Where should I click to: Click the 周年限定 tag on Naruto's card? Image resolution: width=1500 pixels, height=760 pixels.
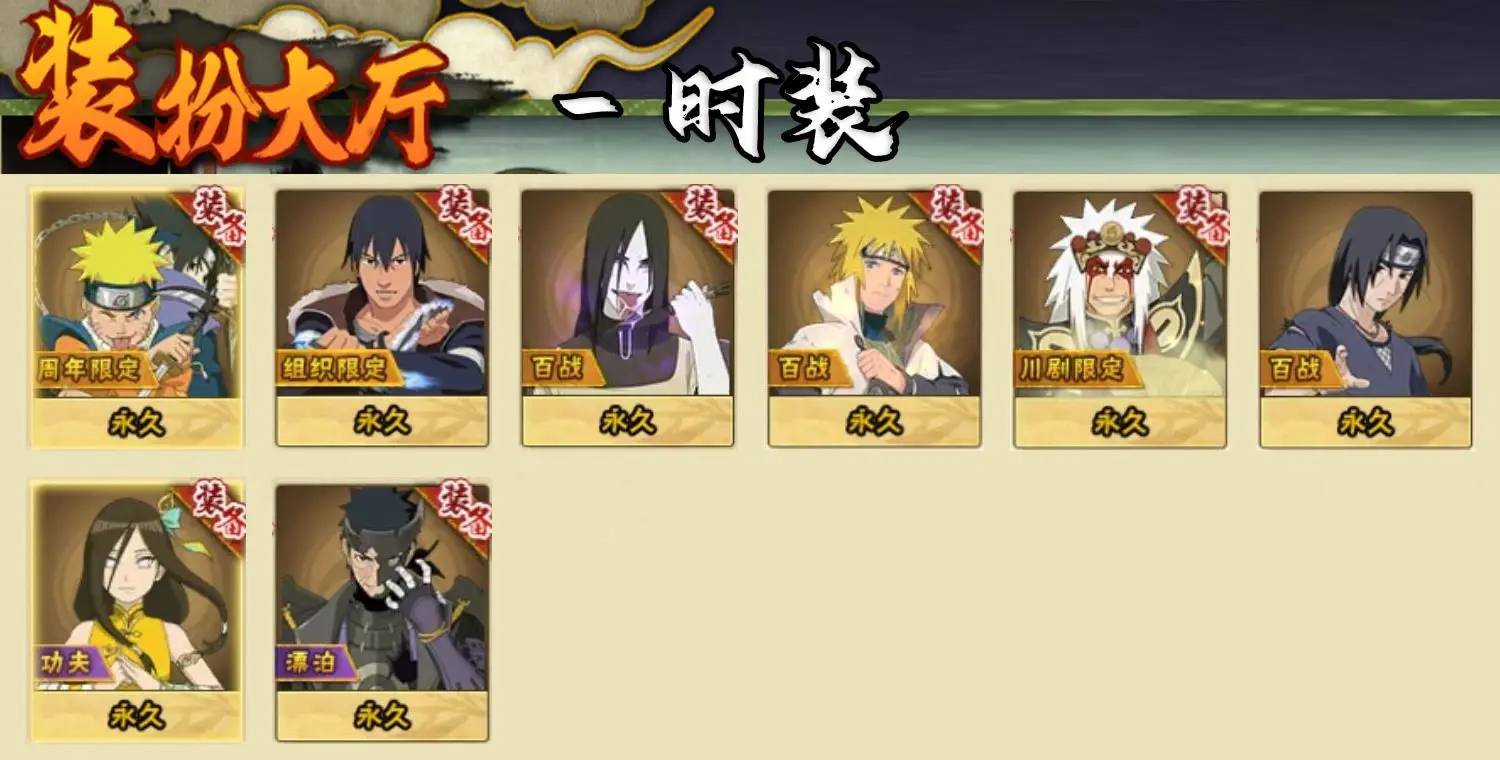pyautogui.click(x=92, y=368)
